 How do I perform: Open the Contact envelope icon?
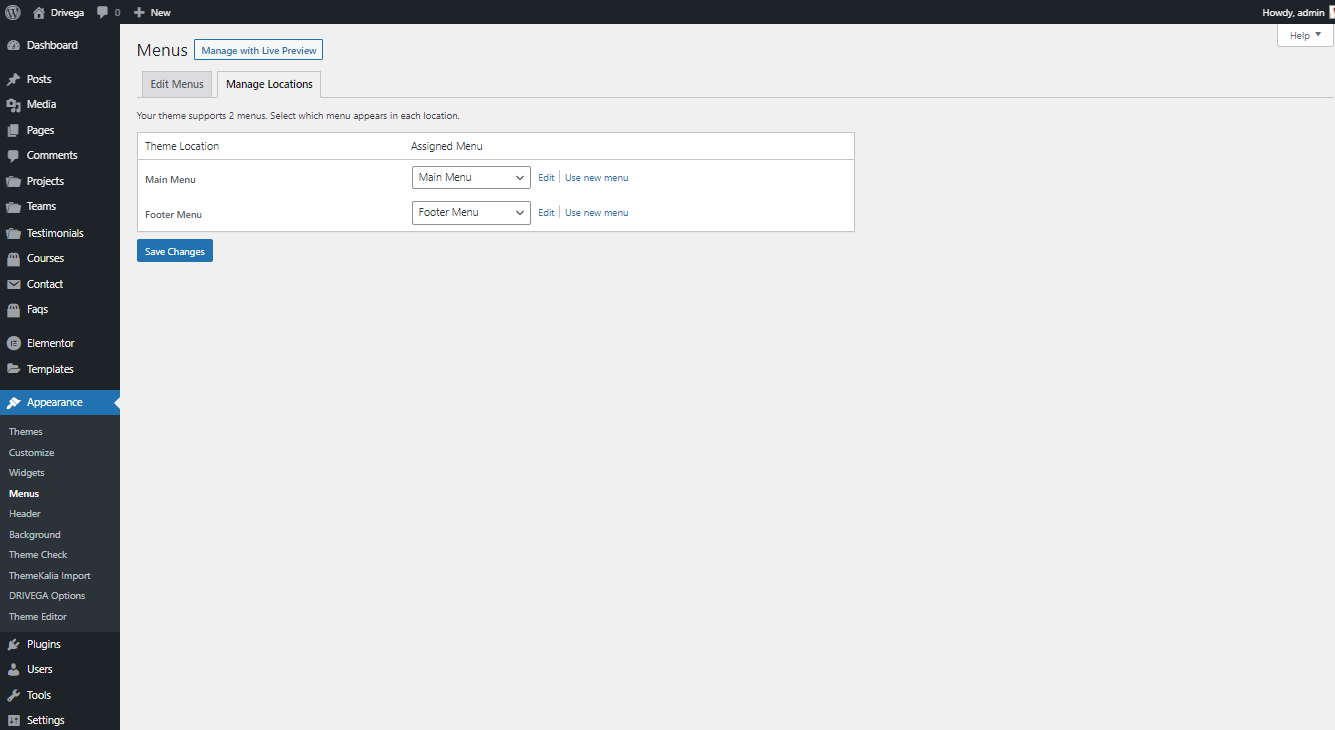pyautogui.click(x=13, y=284)
